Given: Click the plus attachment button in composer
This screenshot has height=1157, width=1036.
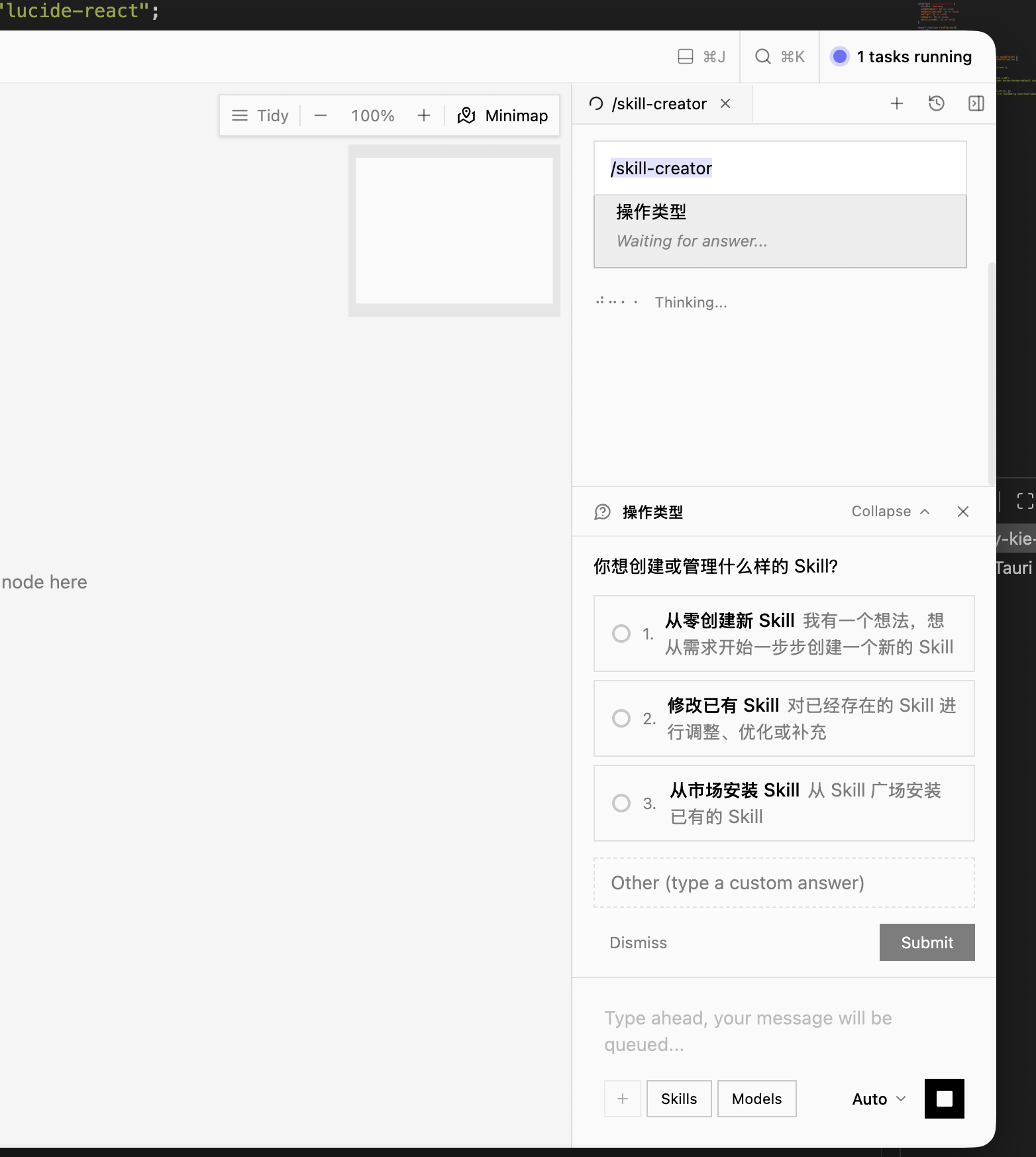Looking at the screenshot, I should click(x=623, y=1099).
